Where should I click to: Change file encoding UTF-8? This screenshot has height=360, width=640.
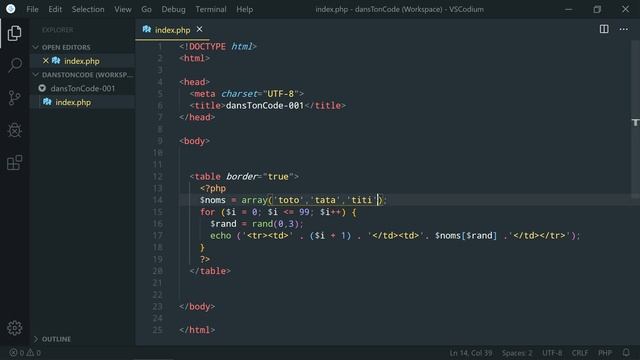552,353
